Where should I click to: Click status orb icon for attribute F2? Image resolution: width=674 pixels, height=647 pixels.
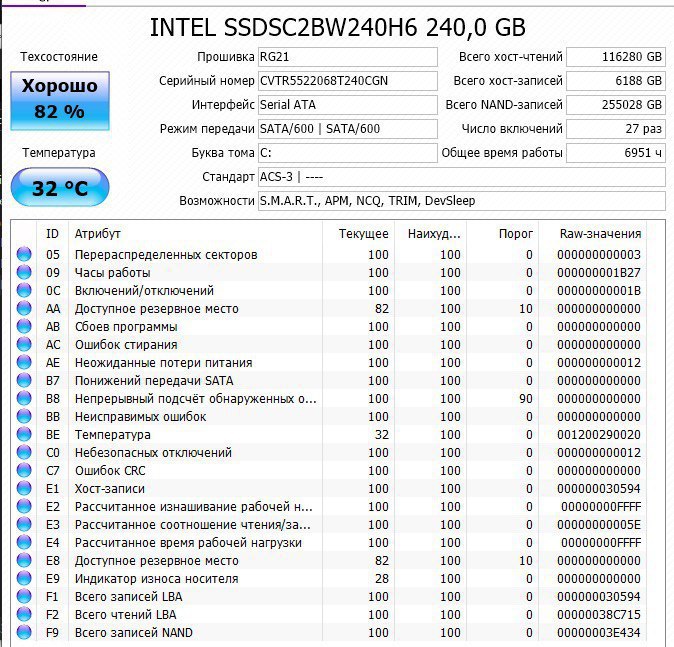[x=24, y=615]
